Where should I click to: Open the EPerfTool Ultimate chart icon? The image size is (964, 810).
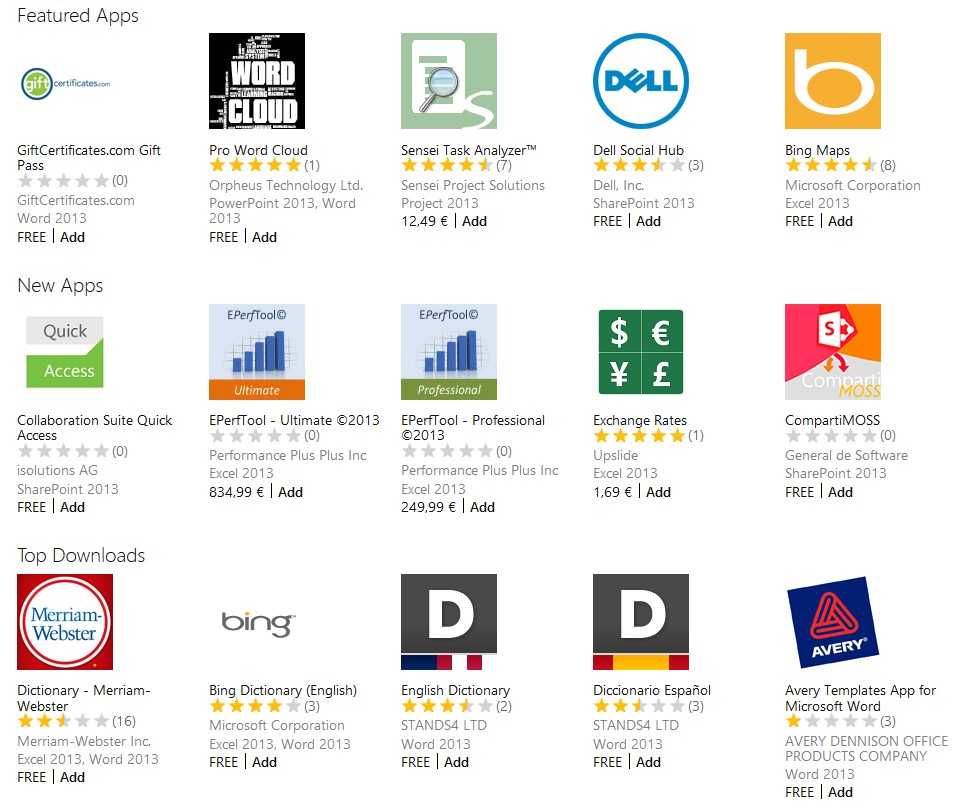coord(257,352)
